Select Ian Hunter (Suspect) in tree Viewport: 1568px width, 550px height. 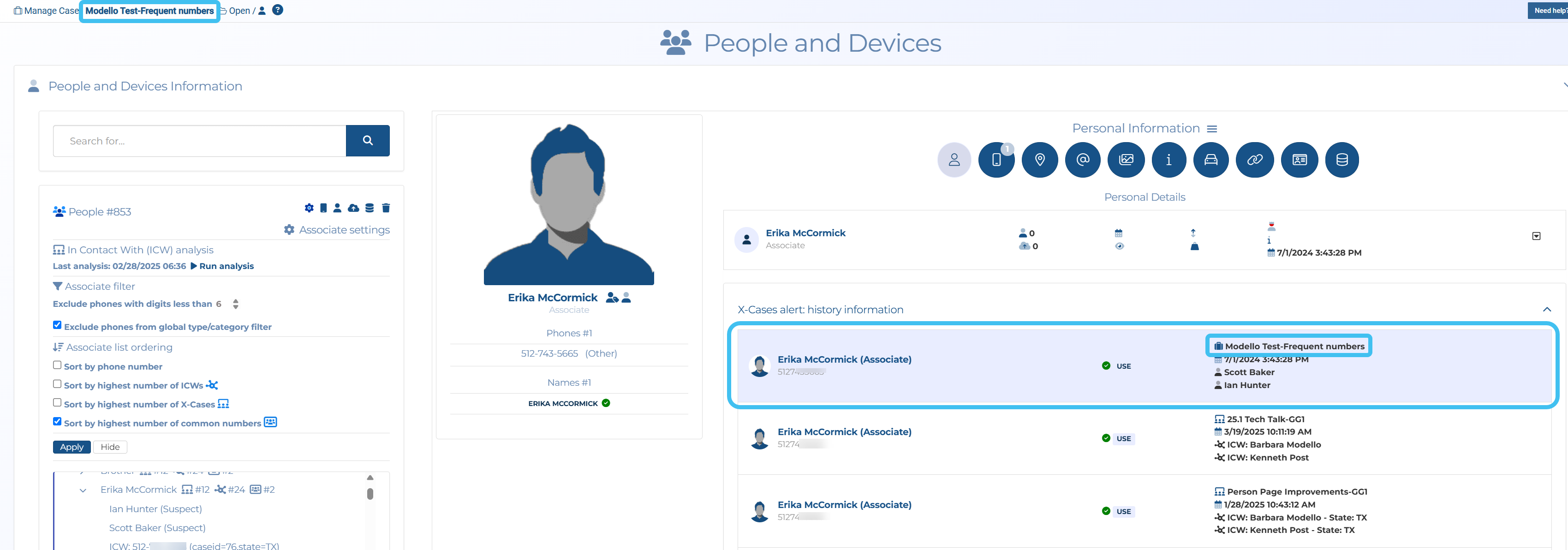(155, 508)
